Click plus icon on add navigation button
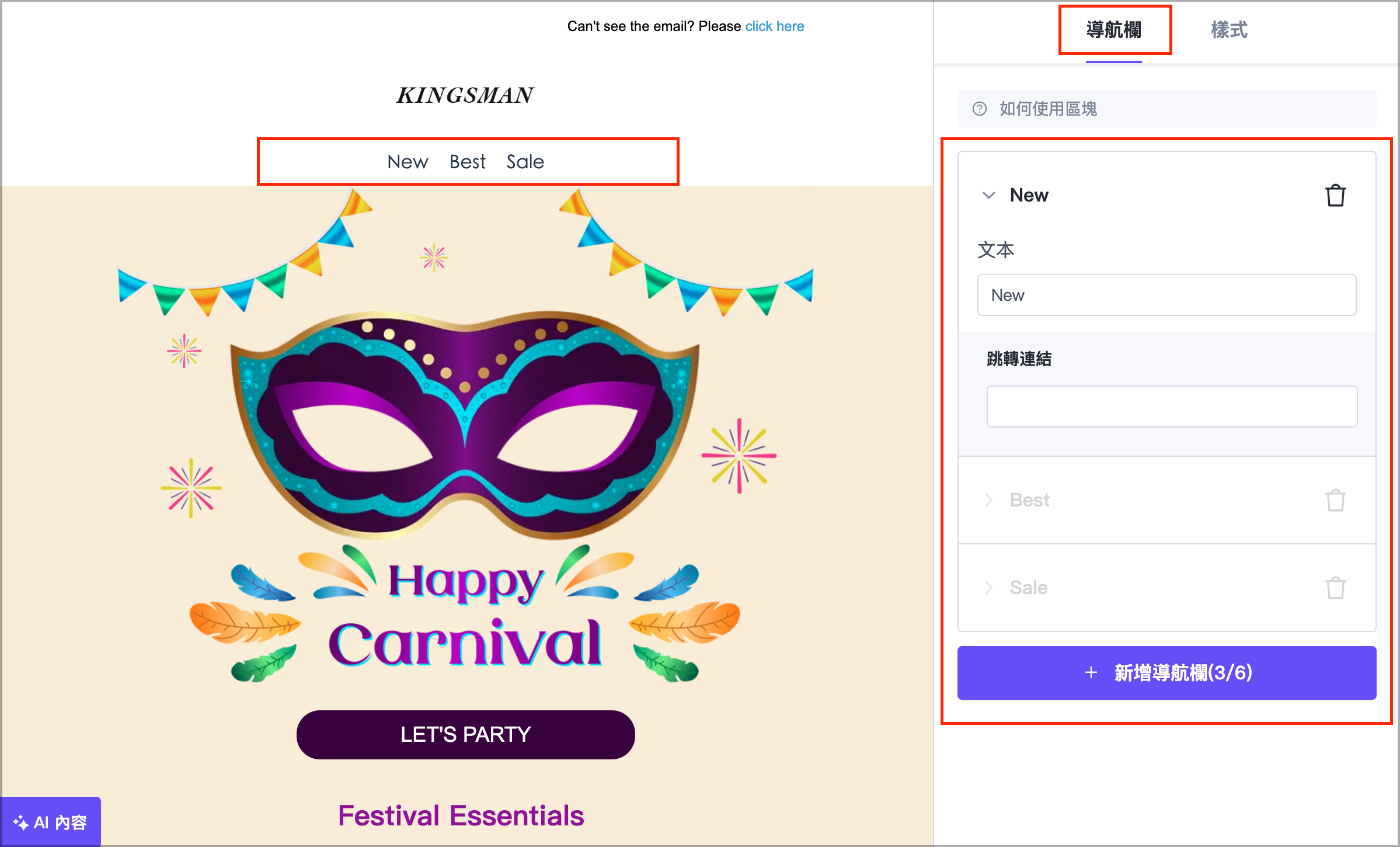Viewport: 1400px width, 847px height. click(x=1091, y=673)
